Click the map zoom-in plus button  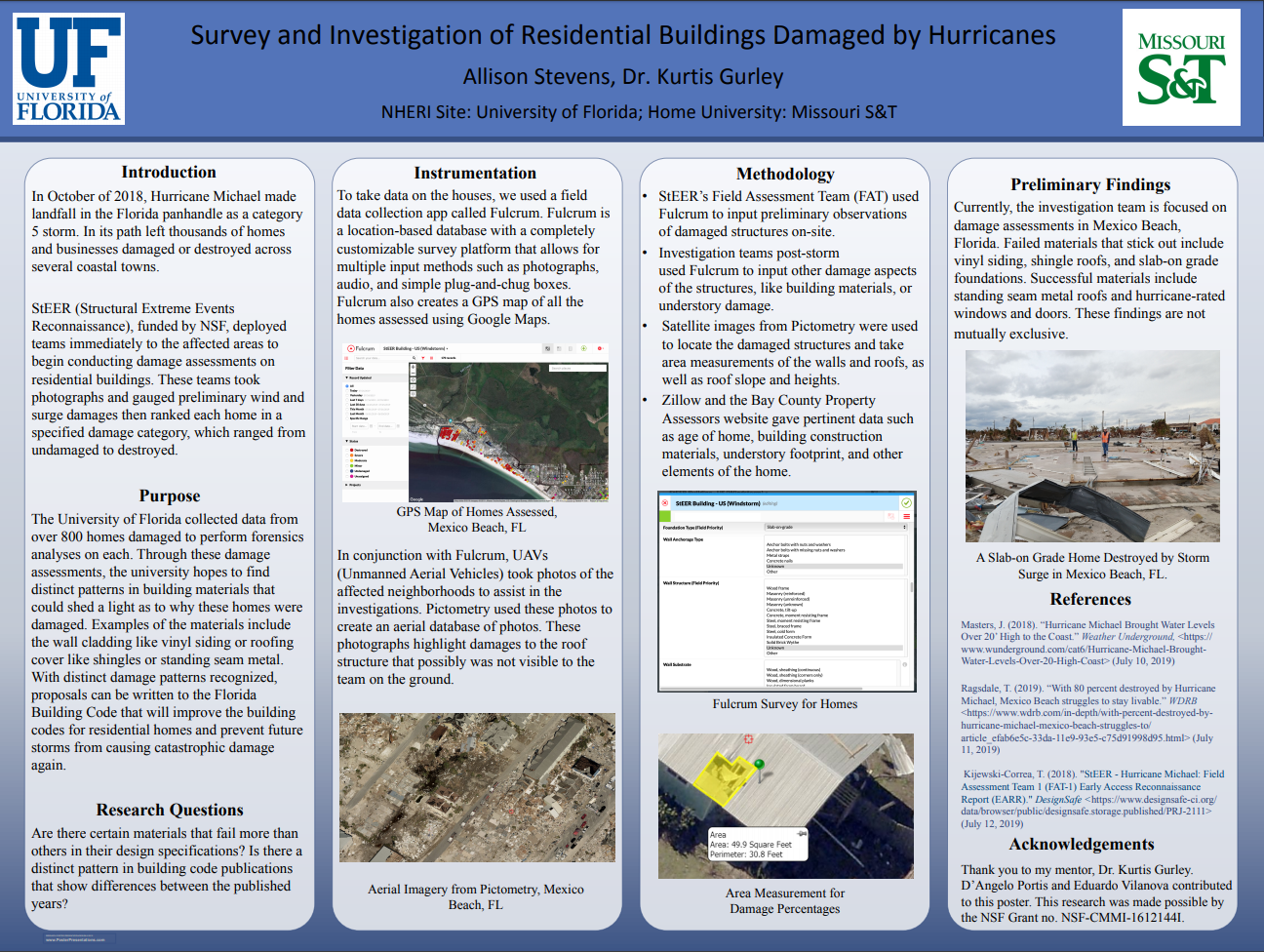coord(413,367)
